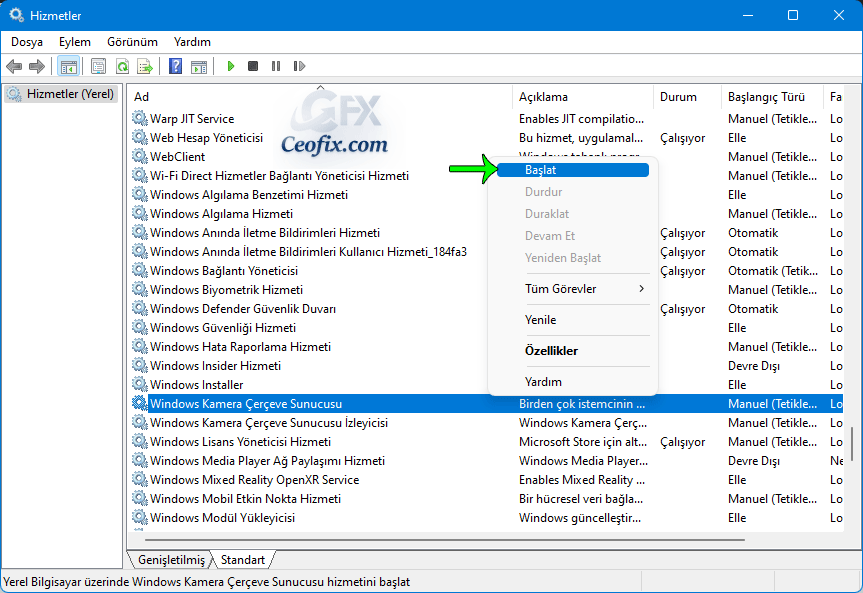
Task: Click the Refresh toolbar icon
Action: coord(122,67)
